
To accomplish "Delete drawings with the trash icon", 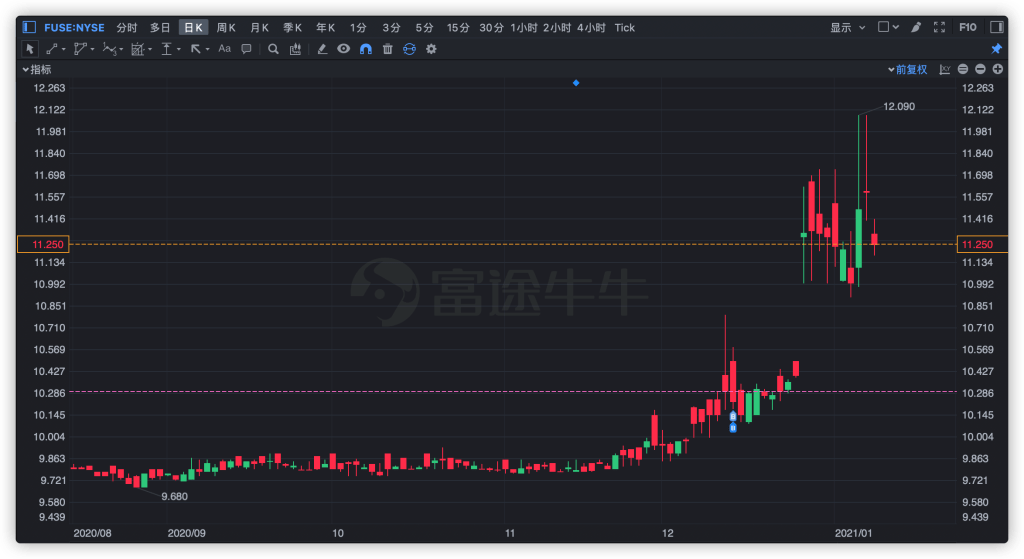I will pyautogui.click(x=387, y=48).
